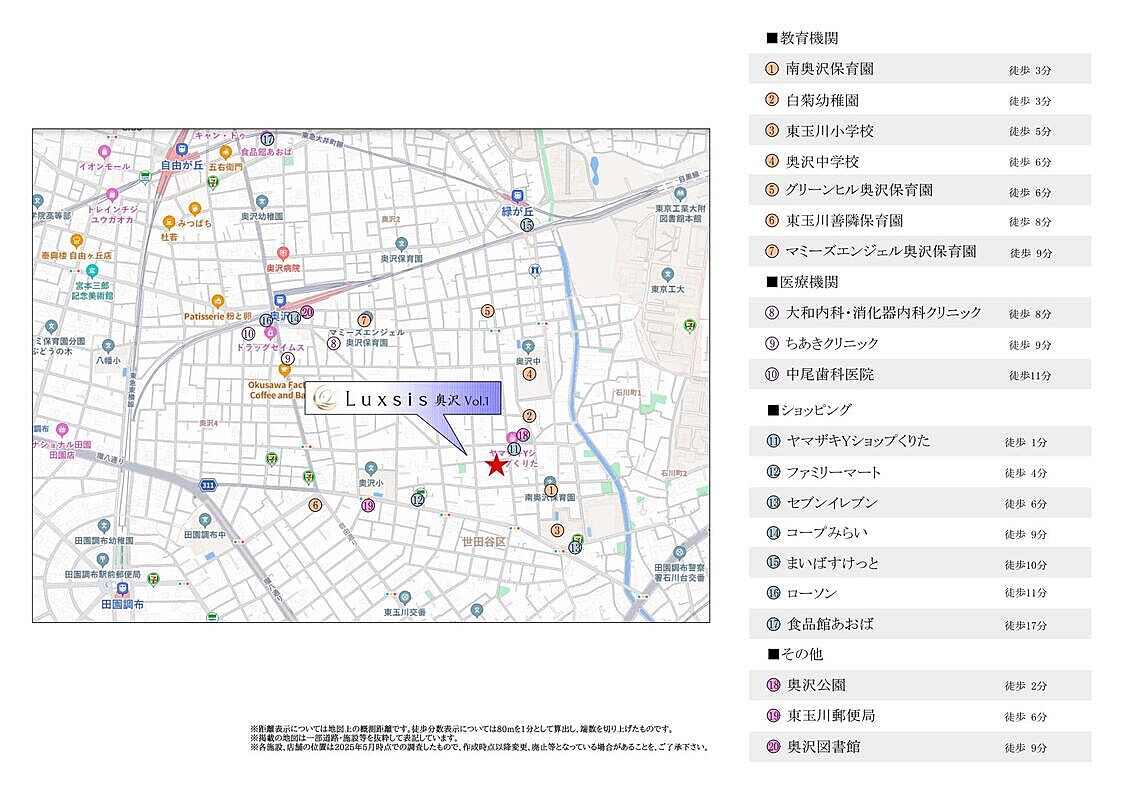Select the ドラッグセイムス pink map pin
The width and height of the screenshot is (1132, 800).
tap(270, 332)
